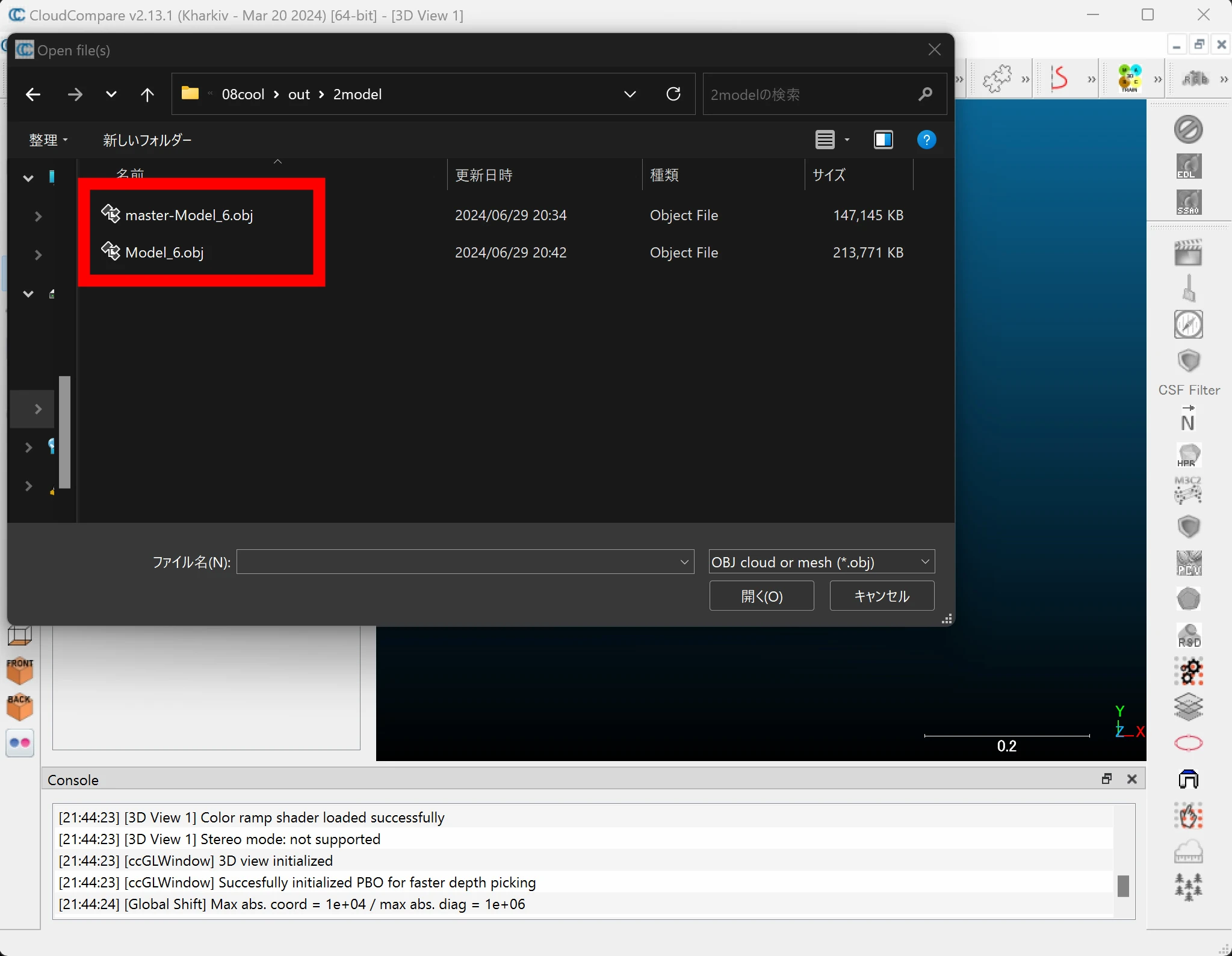Open the 整理 menu
This screenshot has width=1232, height=956.
pos(48,140)
